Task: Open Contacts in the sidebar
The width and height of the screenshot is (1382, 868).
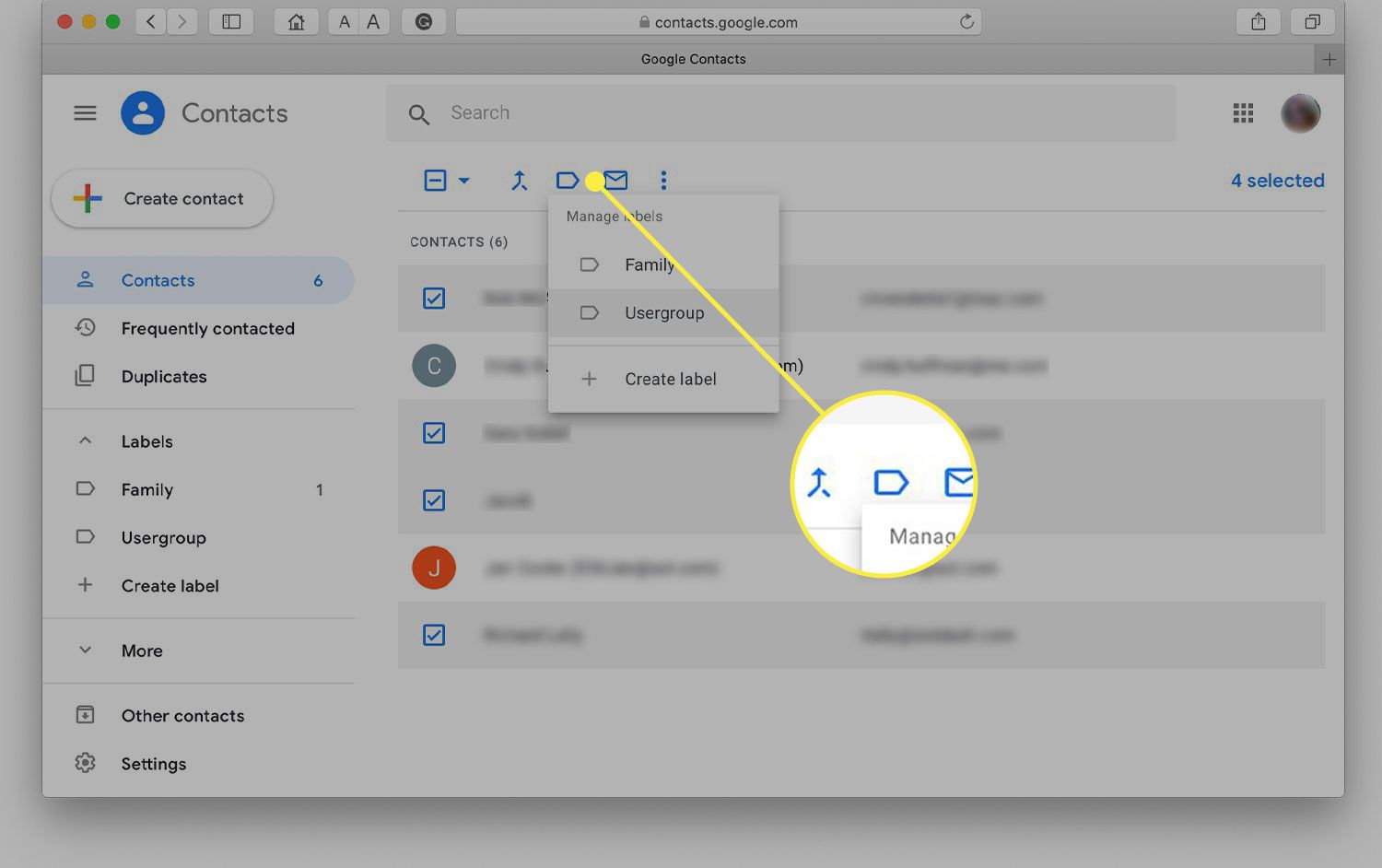Action: point(198,280)
